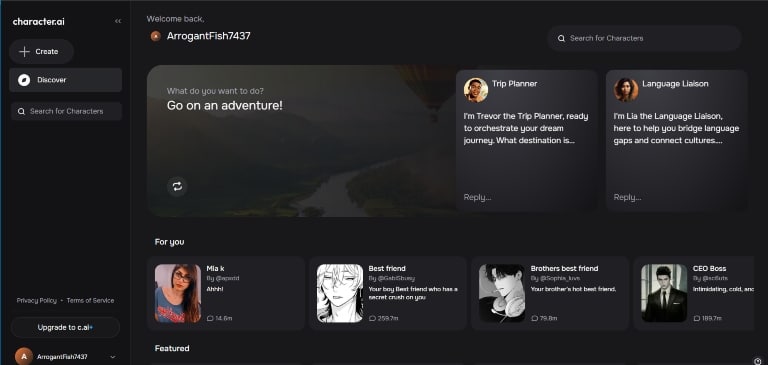Click the character.ai logo
The width and height of the screenshot is (768, 365).
pyautogui.click(x=39, y=22)
